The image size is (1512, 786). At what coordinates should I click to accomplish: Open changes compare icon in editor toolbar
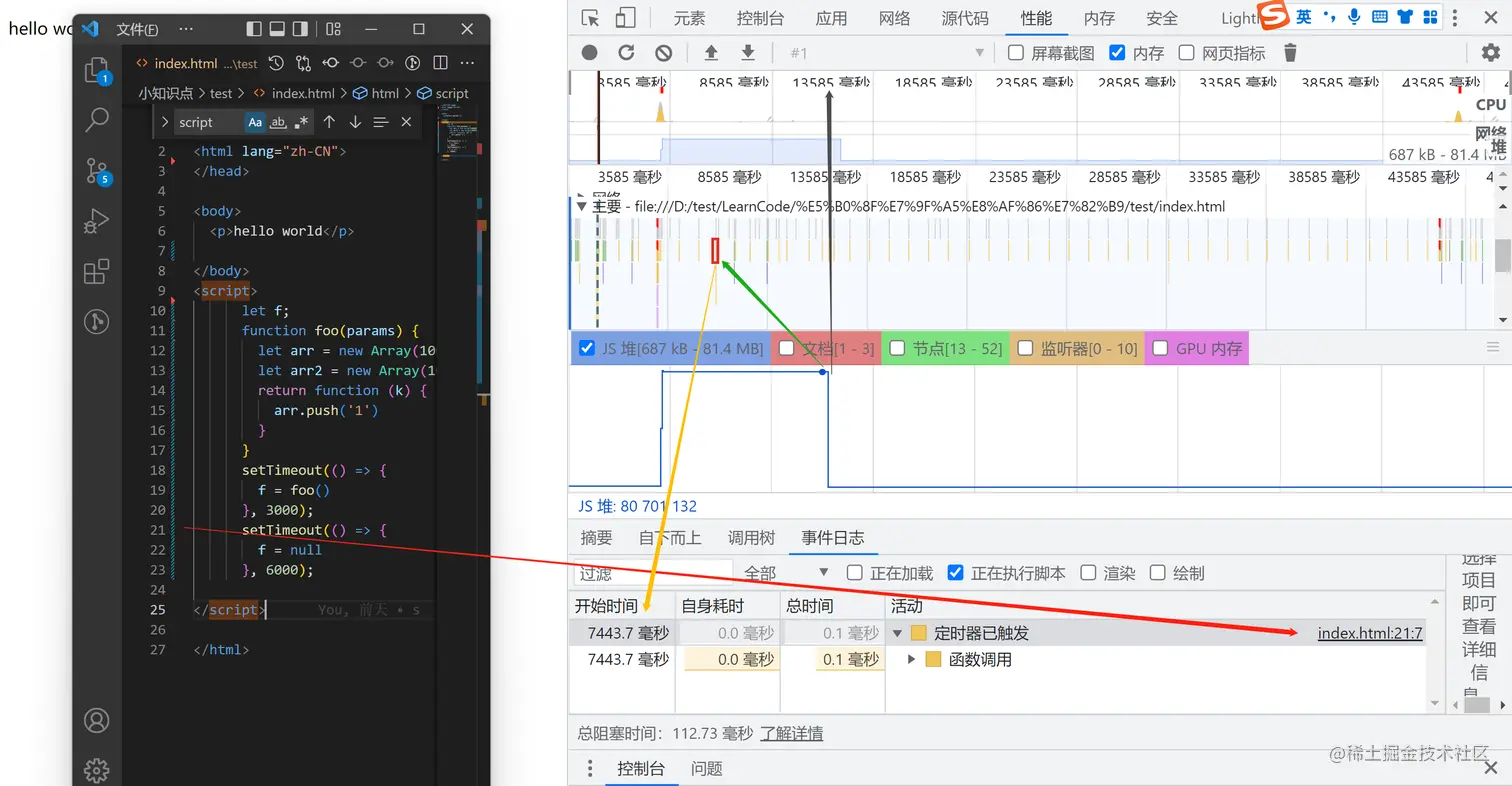[x=303, y=63]
